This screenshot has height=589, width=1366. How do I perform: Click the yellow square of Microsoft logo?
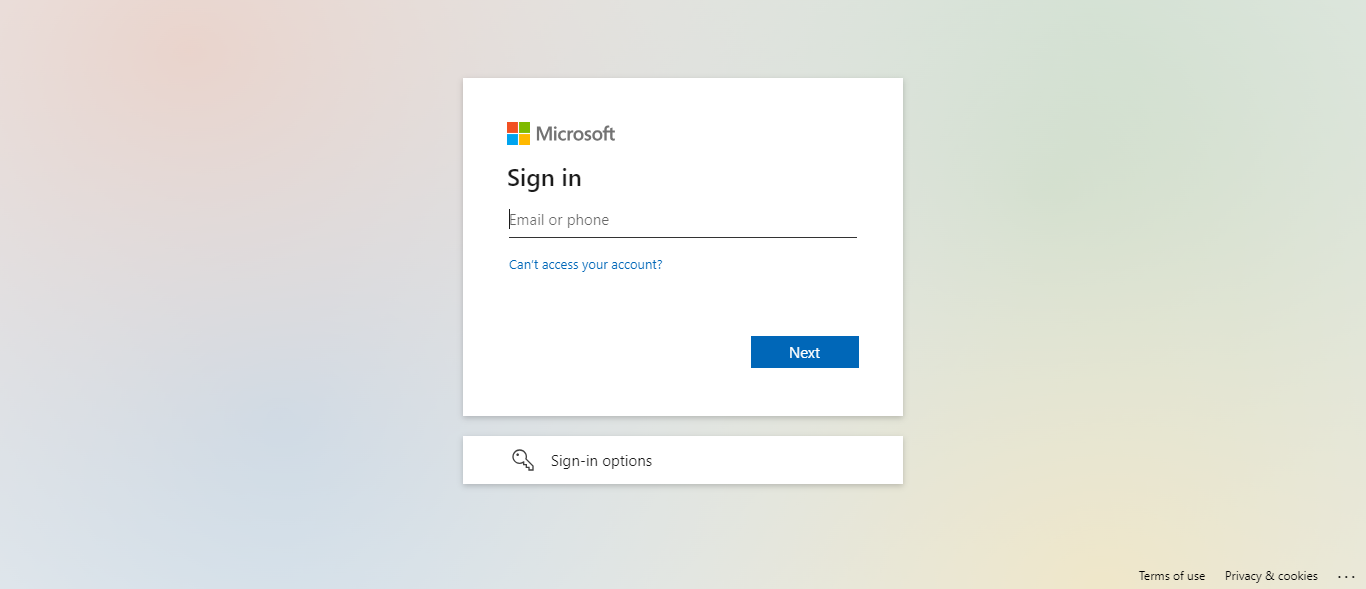[x=524, y=139]
